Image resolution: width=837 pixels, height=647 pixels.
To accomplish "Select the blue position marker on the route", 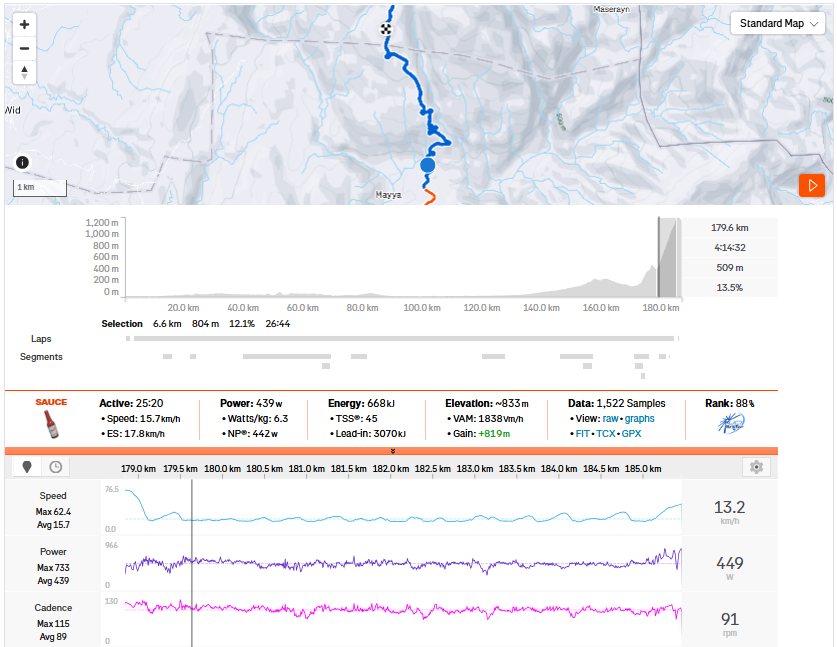I will pyautogui.click(x=428, y=165).
